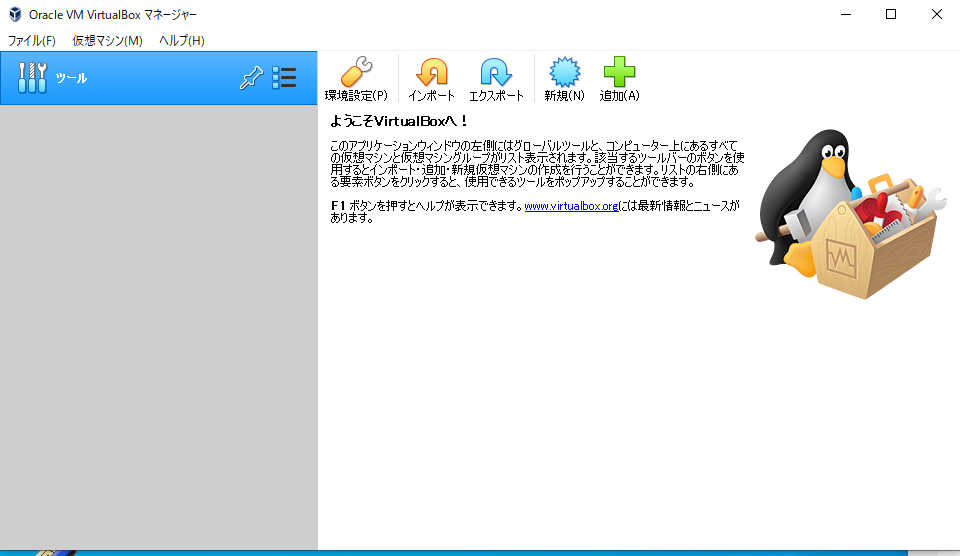Click the ツール screwdriver-and-wrench icon
The width and height of the screenshot is (960, 556).
click(x=32, y=78)
